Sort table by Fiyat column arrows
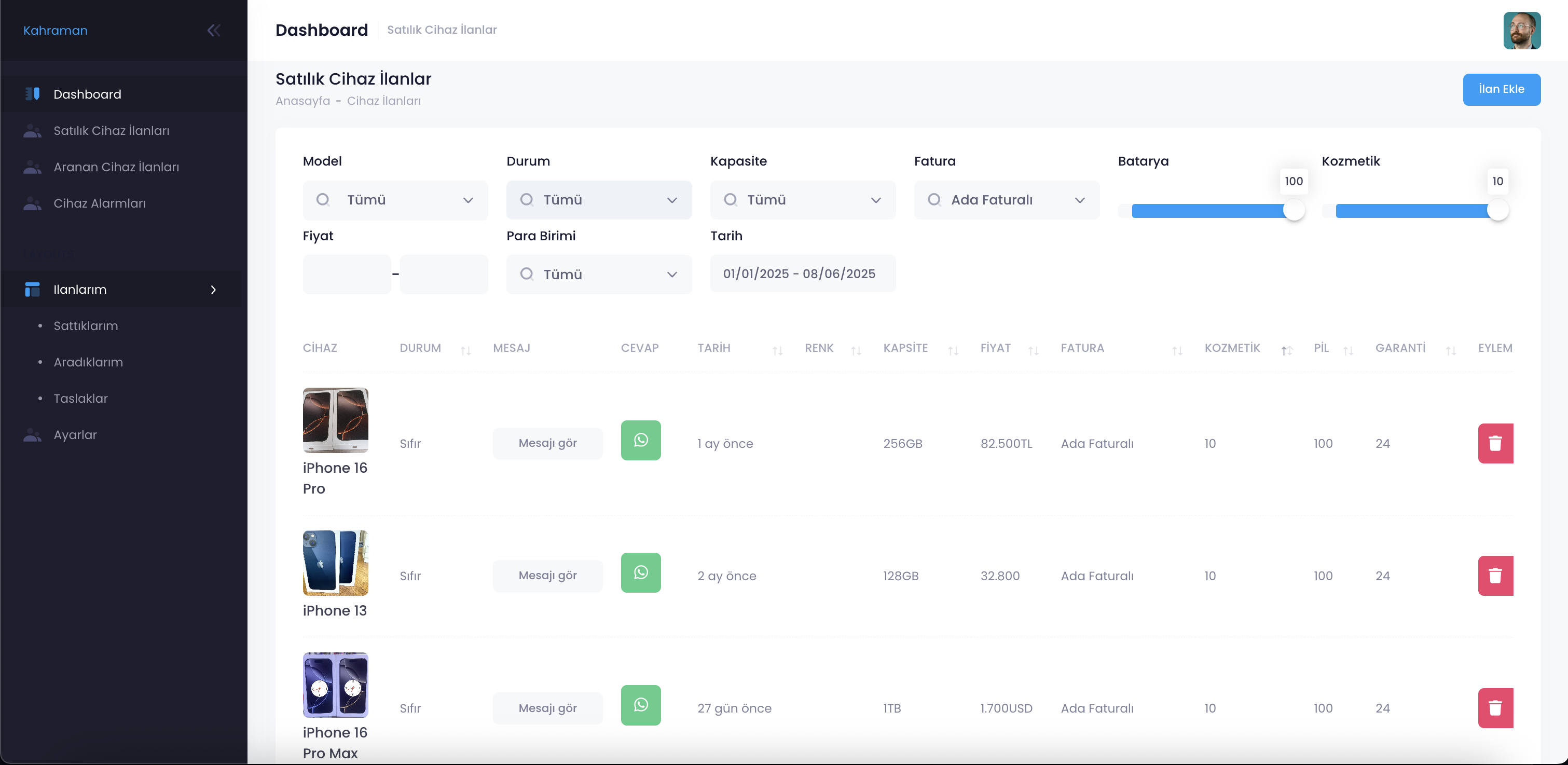Image resolution: width=1568 pixels, height=765 pixels. [x=1033, y=350]
